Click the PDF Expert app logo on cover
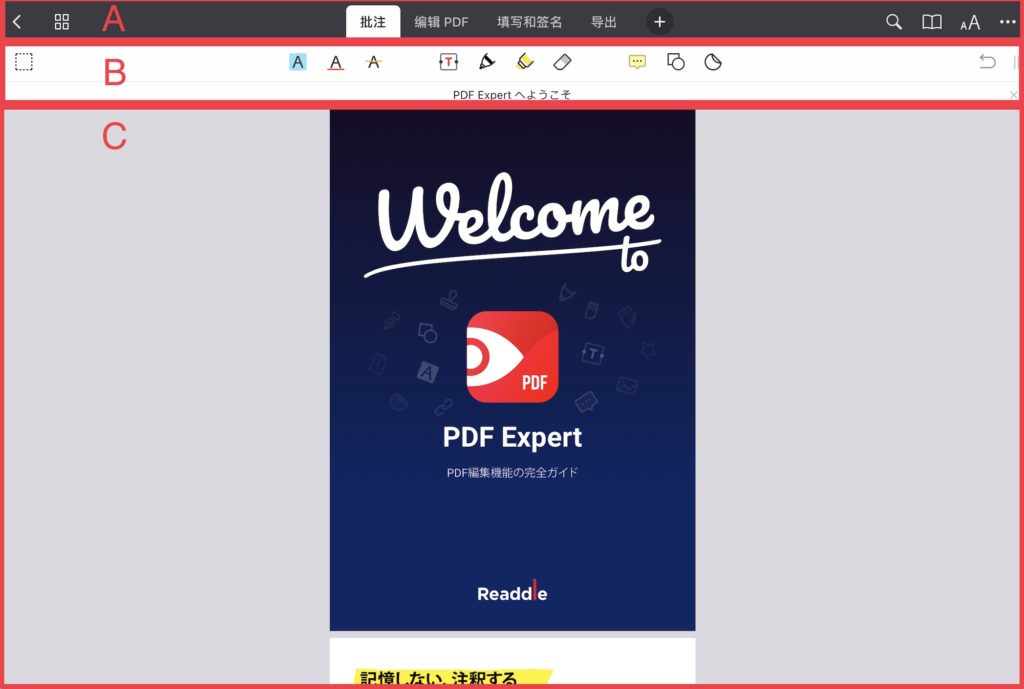The height and width of the screenshot is (689, 1024). point(513,357)
